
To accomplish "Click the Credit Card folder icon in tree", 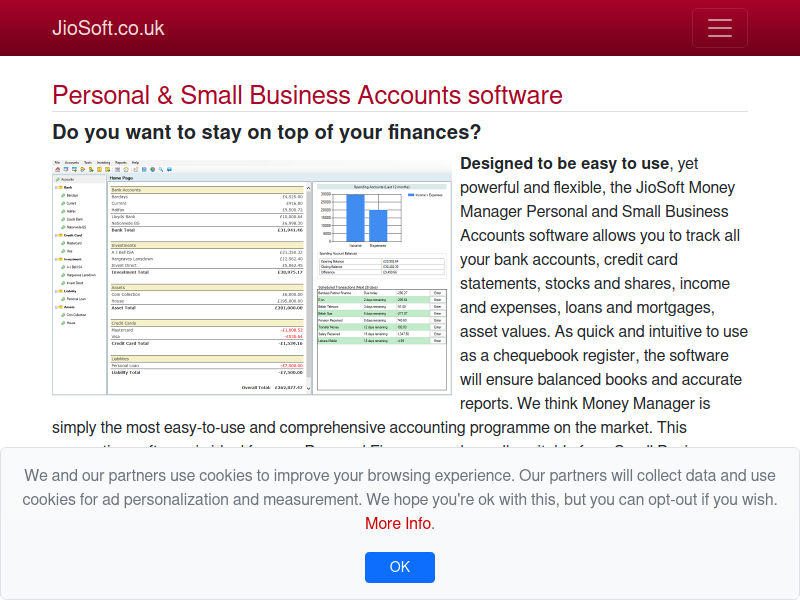I will pos(61,235).
